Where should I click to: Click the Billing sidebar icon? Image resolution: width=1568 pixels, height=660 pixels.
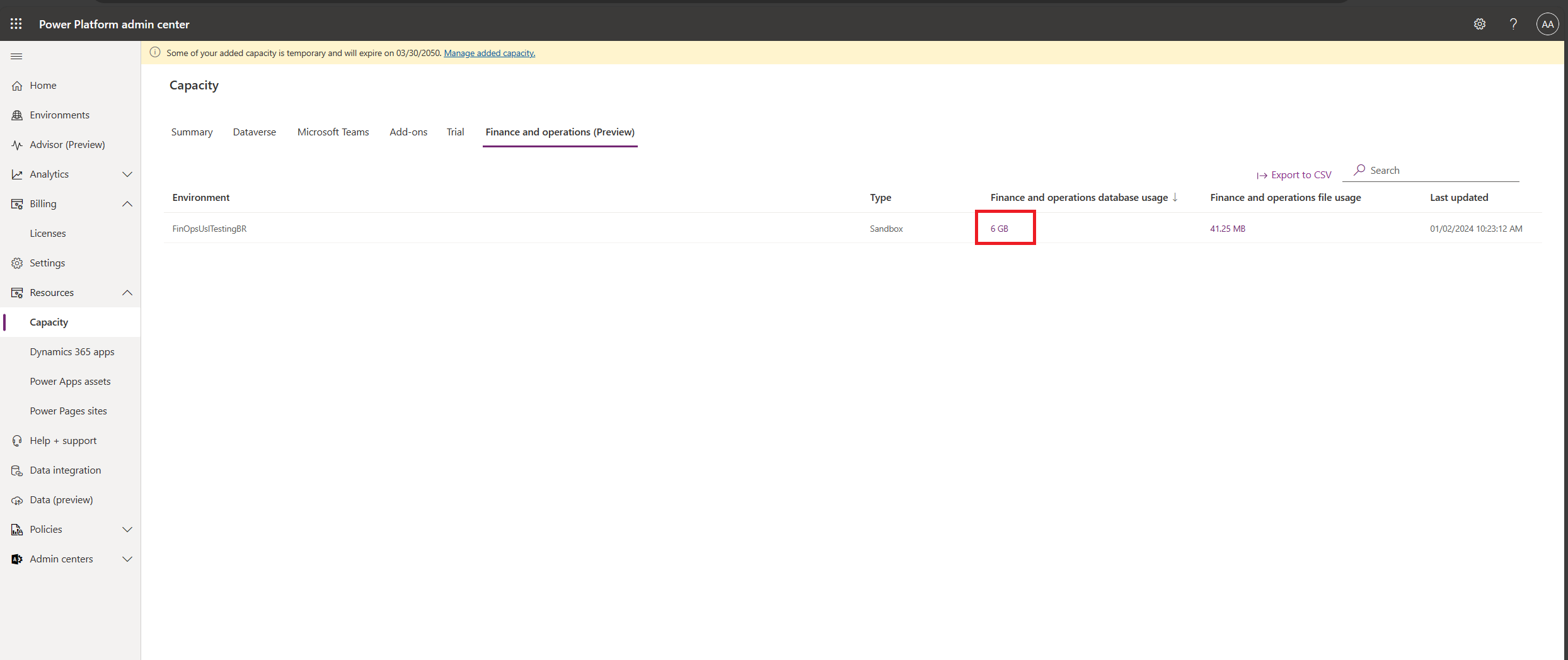[17, 204]
